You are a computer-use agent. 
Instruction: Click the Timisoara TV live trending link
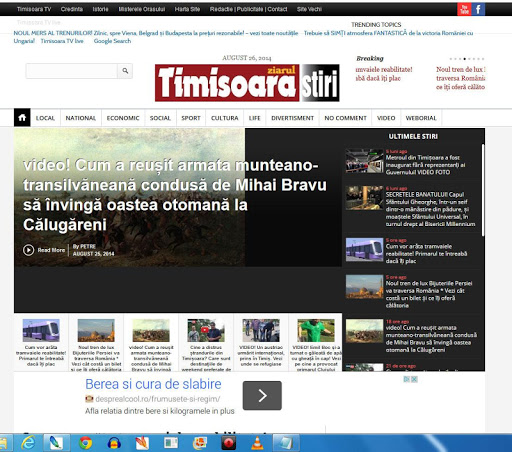click(62, 41)
